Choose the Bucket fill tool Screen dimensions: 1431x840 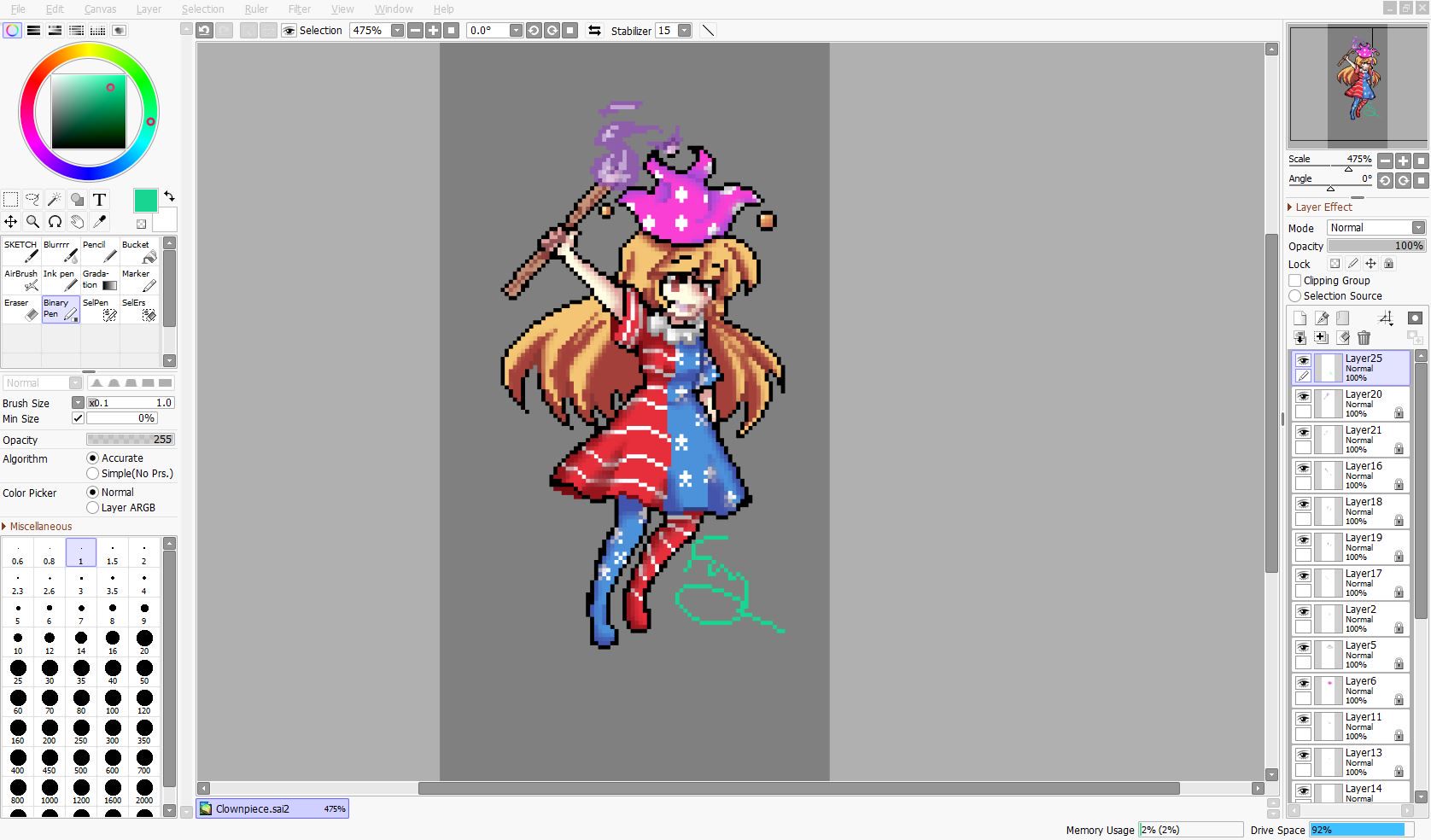point(139,252)
